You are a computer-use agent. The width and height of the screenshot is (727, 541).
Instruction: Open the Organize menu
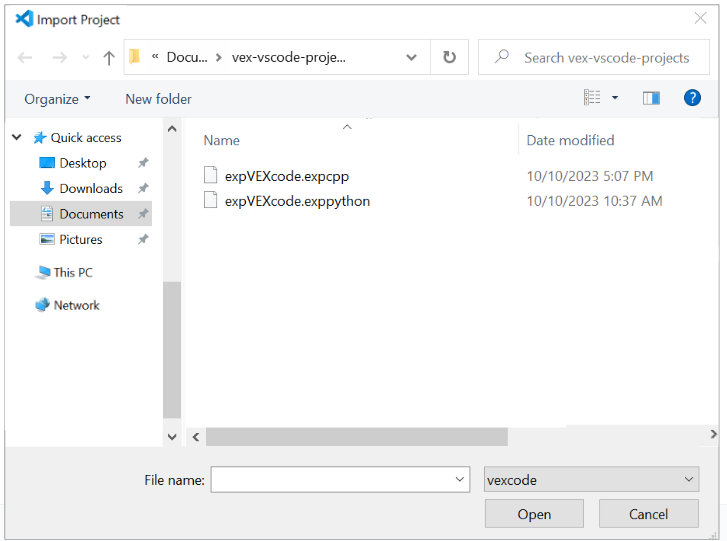(x=57, y=99)
